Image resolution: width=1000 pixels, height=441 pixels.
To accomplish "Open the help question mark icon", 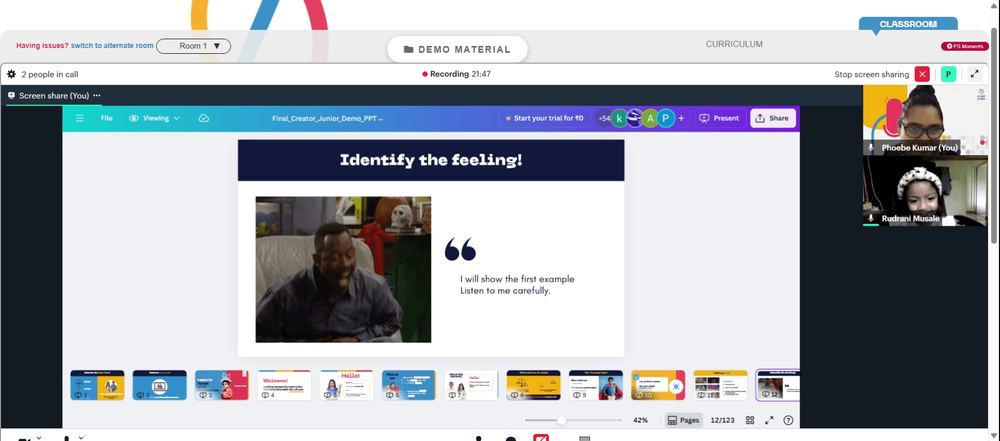I will click(788, 420).
